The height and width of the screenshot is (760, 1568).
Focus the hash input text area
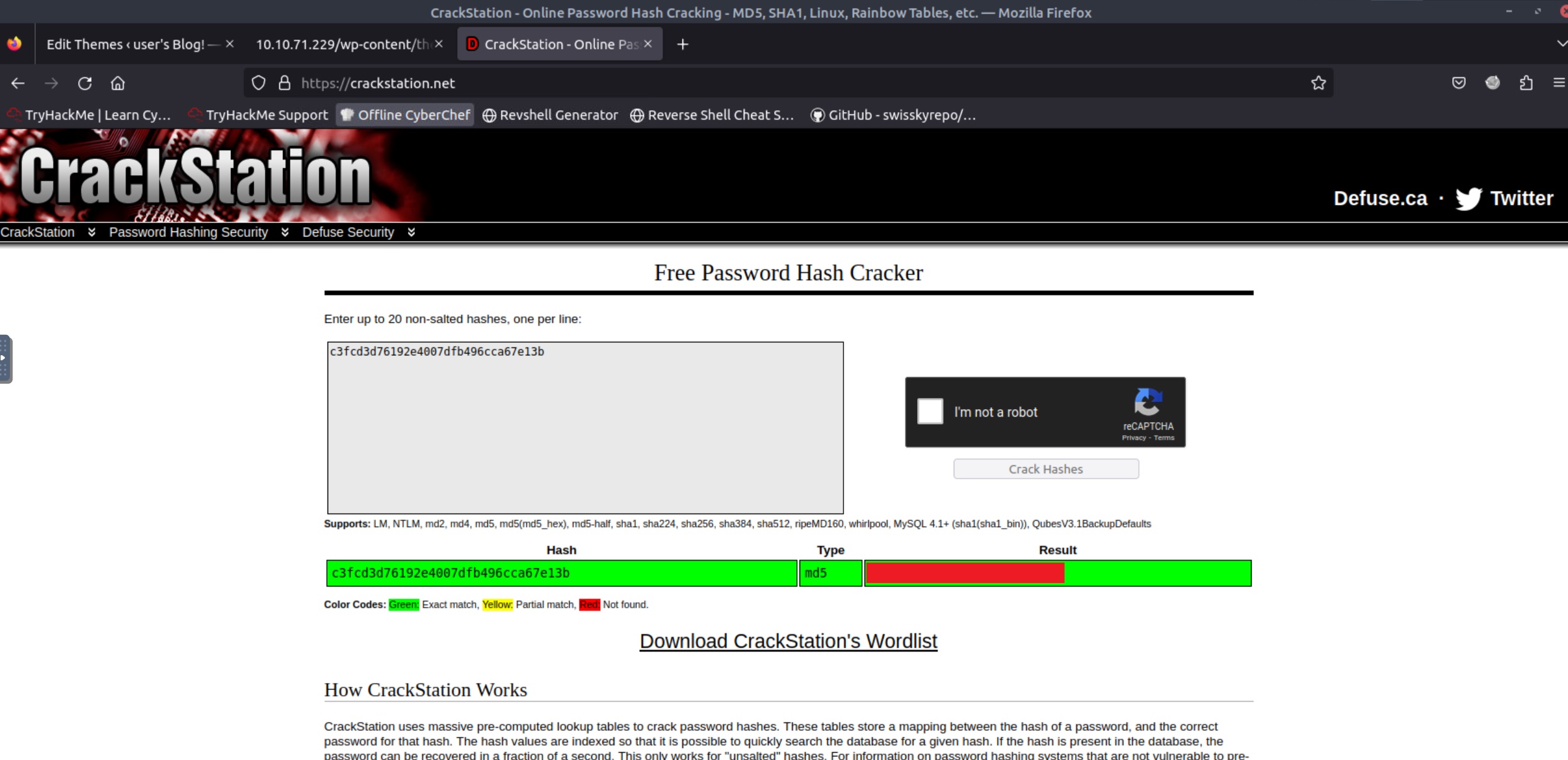pyautogui.click(x=585, y=428)
